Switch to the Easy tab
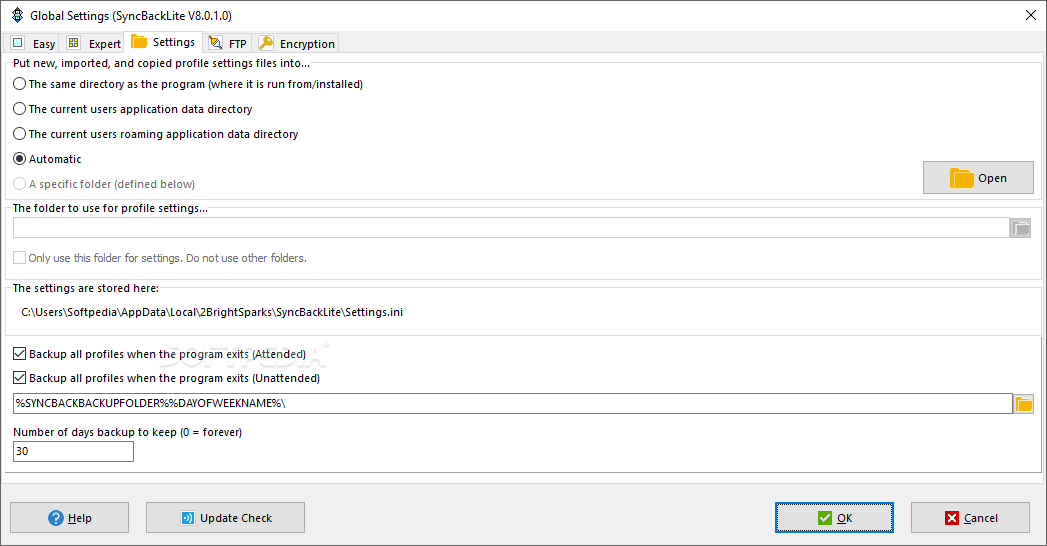The image size is (1047, 546). click(33, 43)
